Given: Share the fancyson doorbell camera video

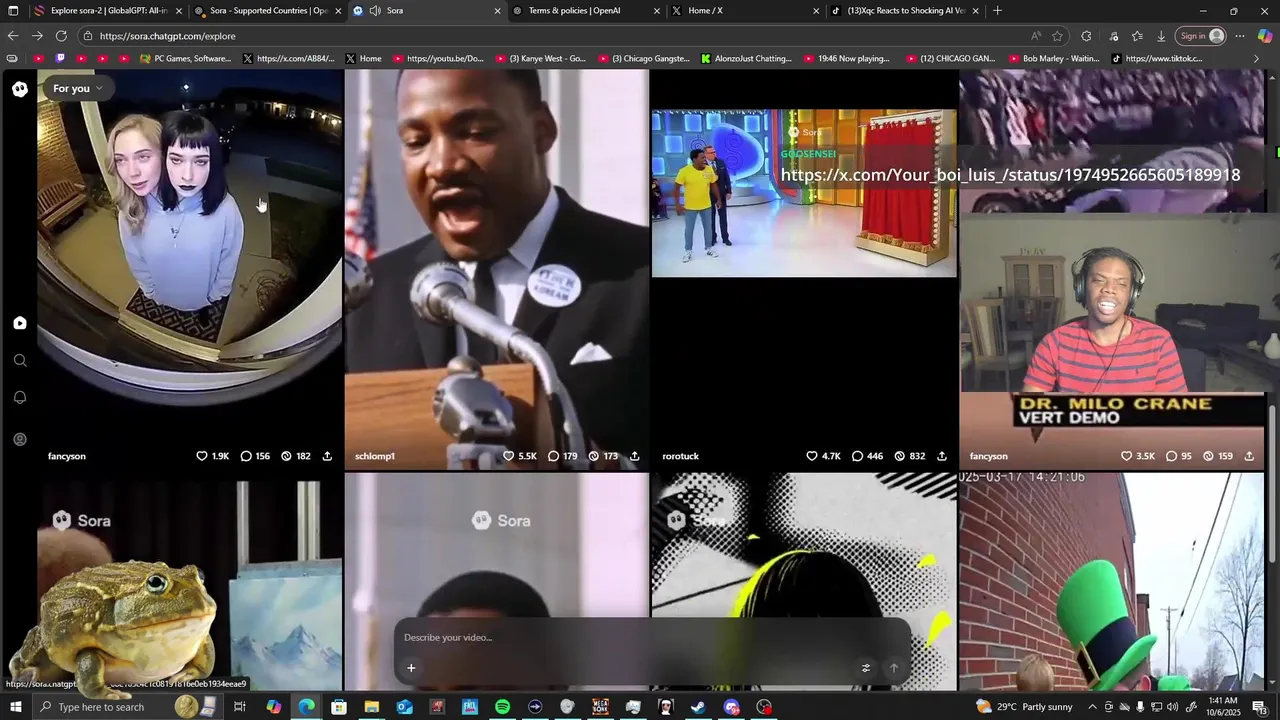Looking at the screenshot, I should coord(327,456).
